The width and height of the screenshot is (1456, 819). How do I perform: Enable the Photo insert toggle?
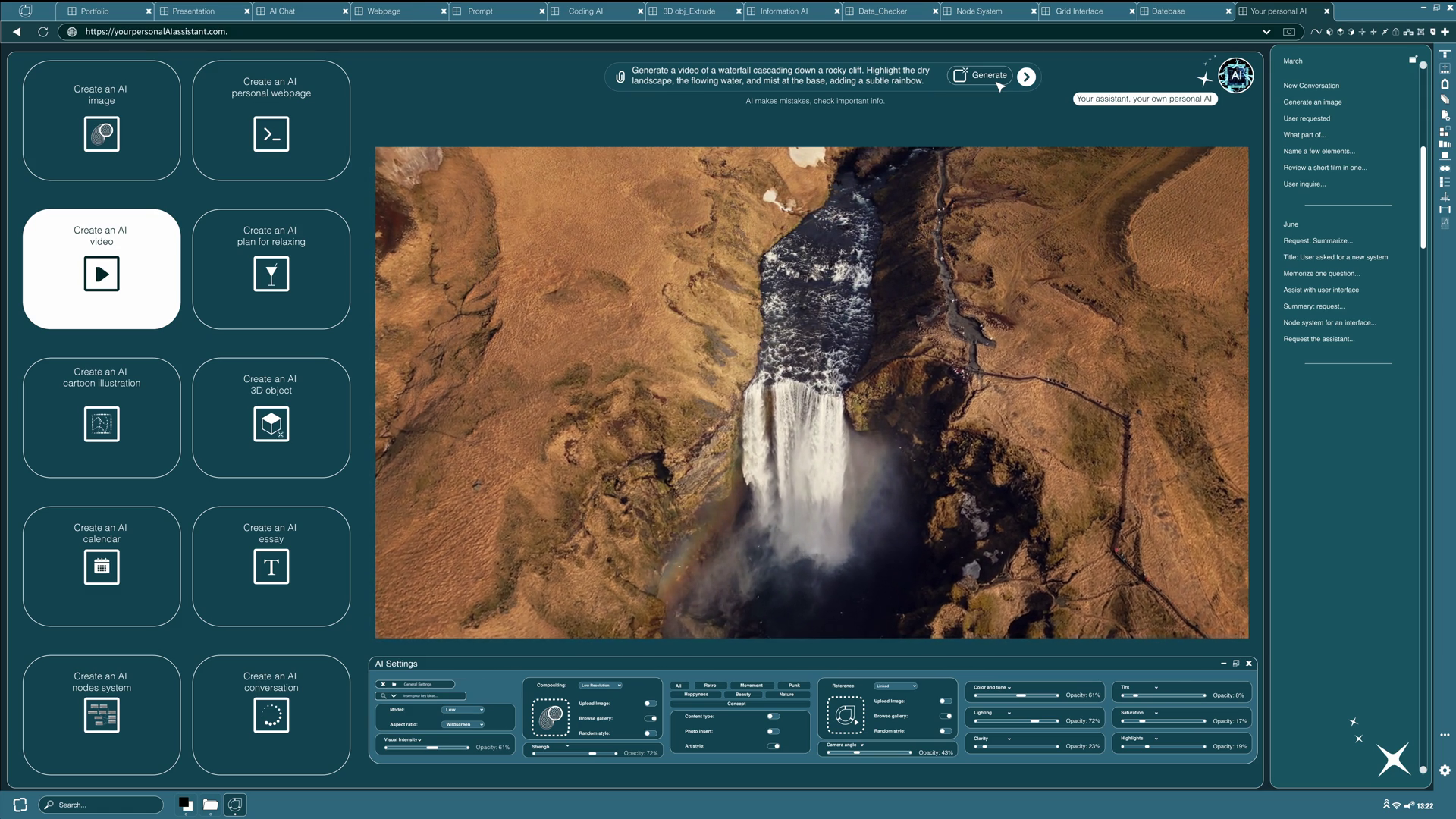(773, 731)
